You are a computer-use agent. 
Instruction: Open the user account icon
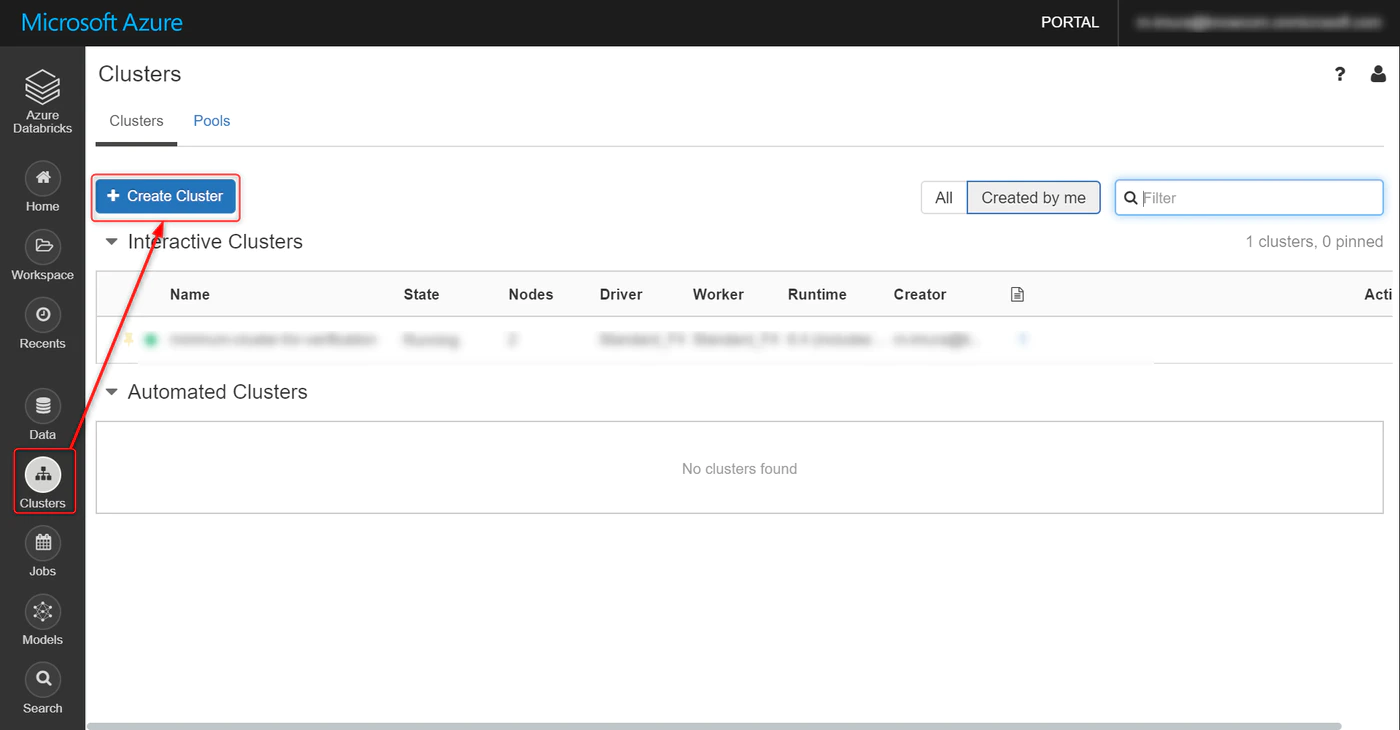click(x=1378, y=74)
